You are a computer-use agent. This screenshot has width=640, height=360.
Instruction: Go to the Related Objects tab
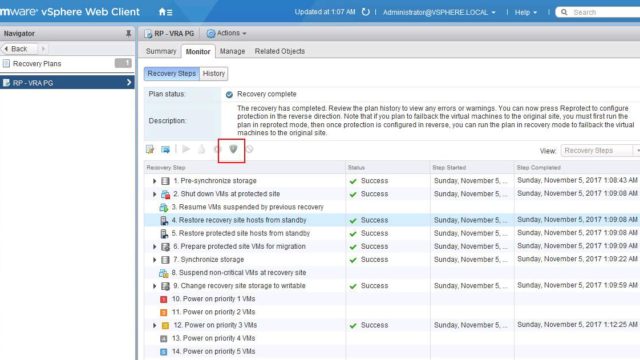[280, 51]
